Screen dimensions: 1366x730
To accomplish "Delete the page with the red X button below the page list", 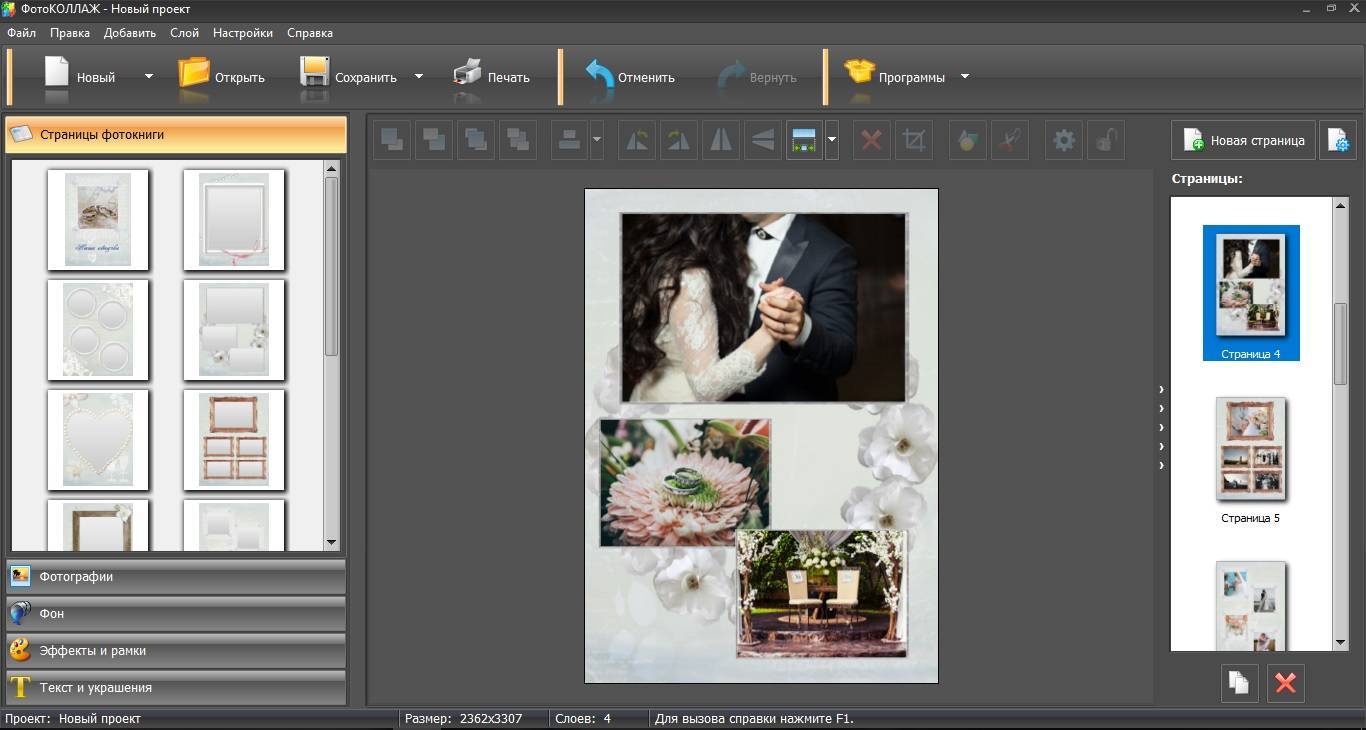I will tap(1286, 684).
